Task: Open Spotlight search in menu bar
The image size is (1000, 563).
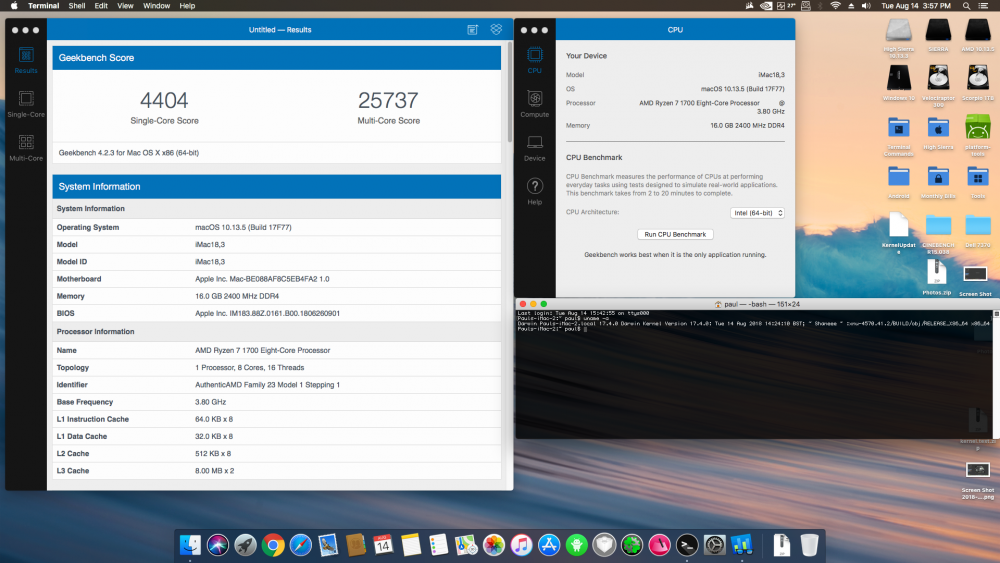Action: (x=966, y=6)
